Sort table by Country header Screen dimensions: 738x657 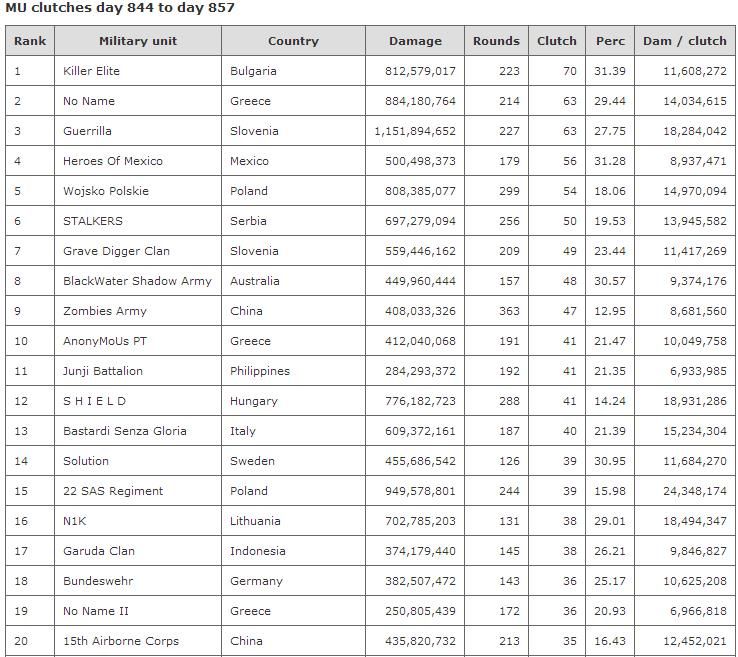(x=293, y=41)
